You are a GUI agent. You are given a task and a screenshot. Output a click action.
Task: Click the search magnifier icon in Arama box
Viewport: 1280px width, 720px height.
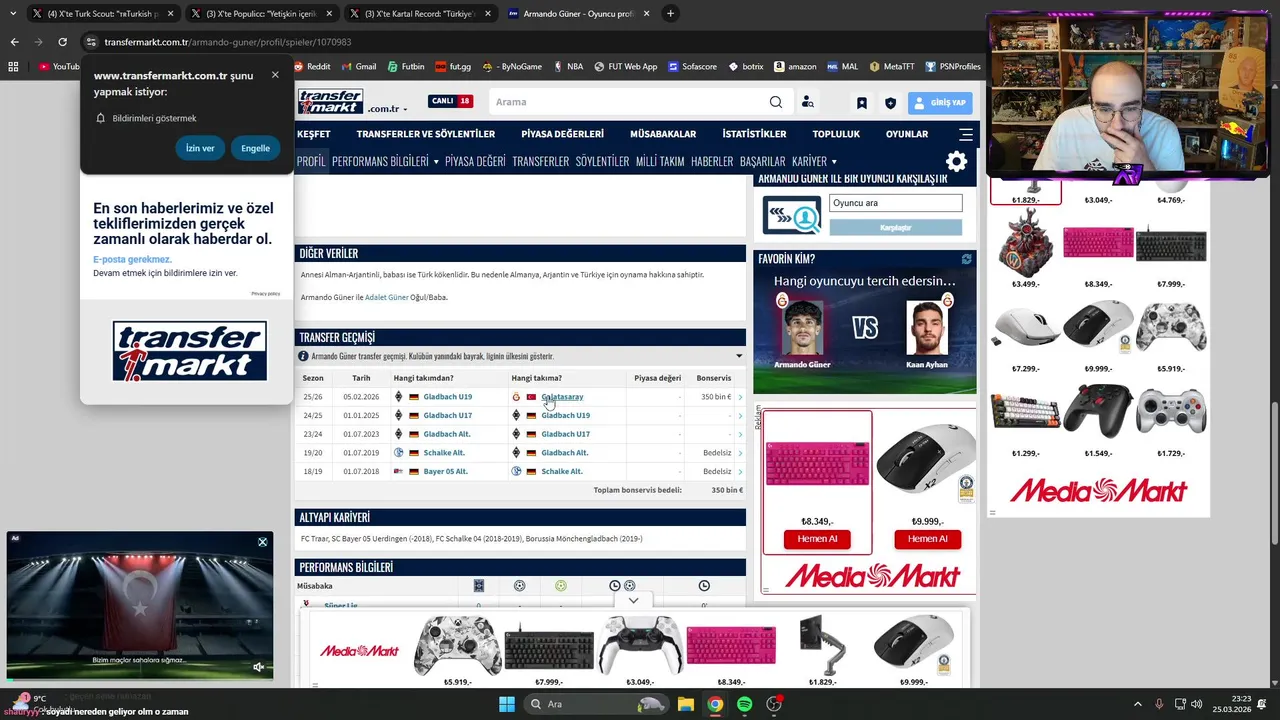(776, 102)
